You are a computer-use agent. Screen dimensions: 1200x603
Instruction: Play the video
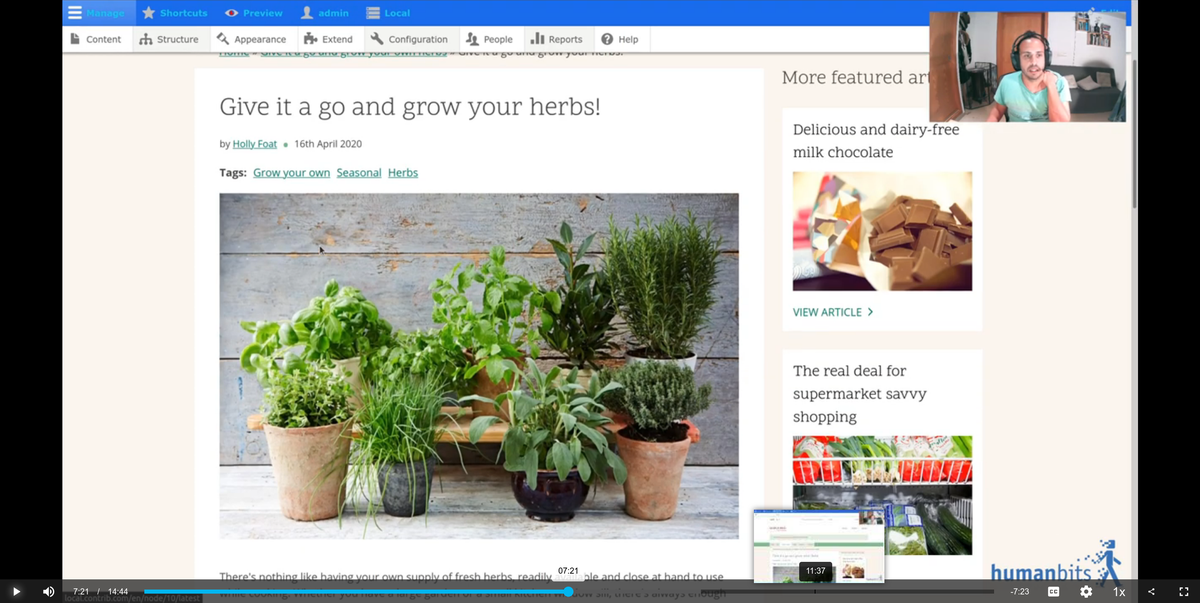16,592
